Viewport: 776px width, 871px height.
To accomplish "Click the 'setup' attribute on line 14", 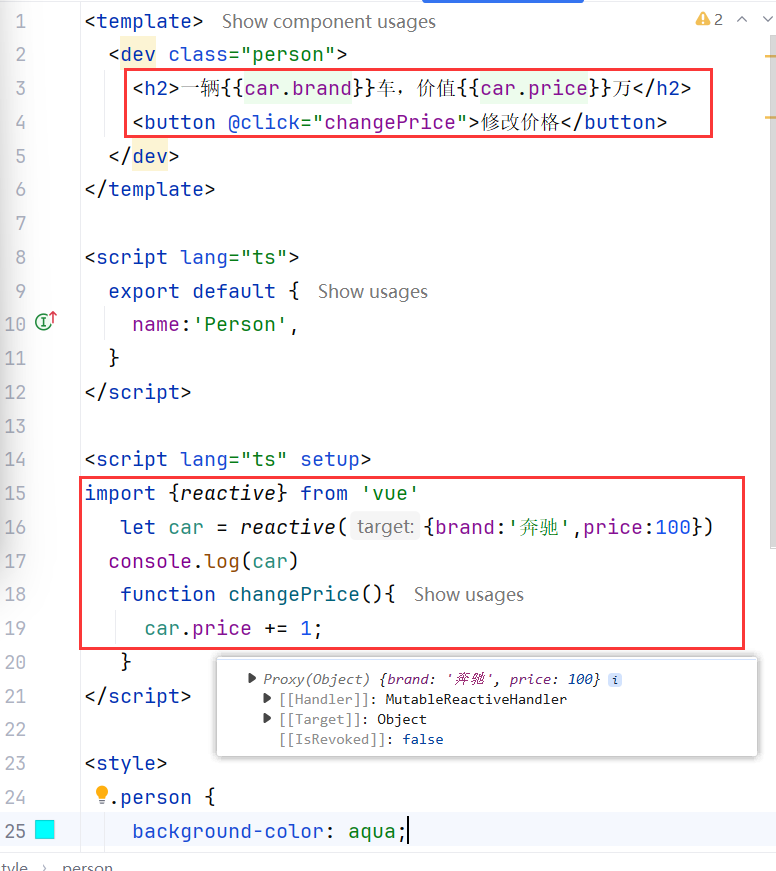I will pyautogui.click(x=330, y=459).
